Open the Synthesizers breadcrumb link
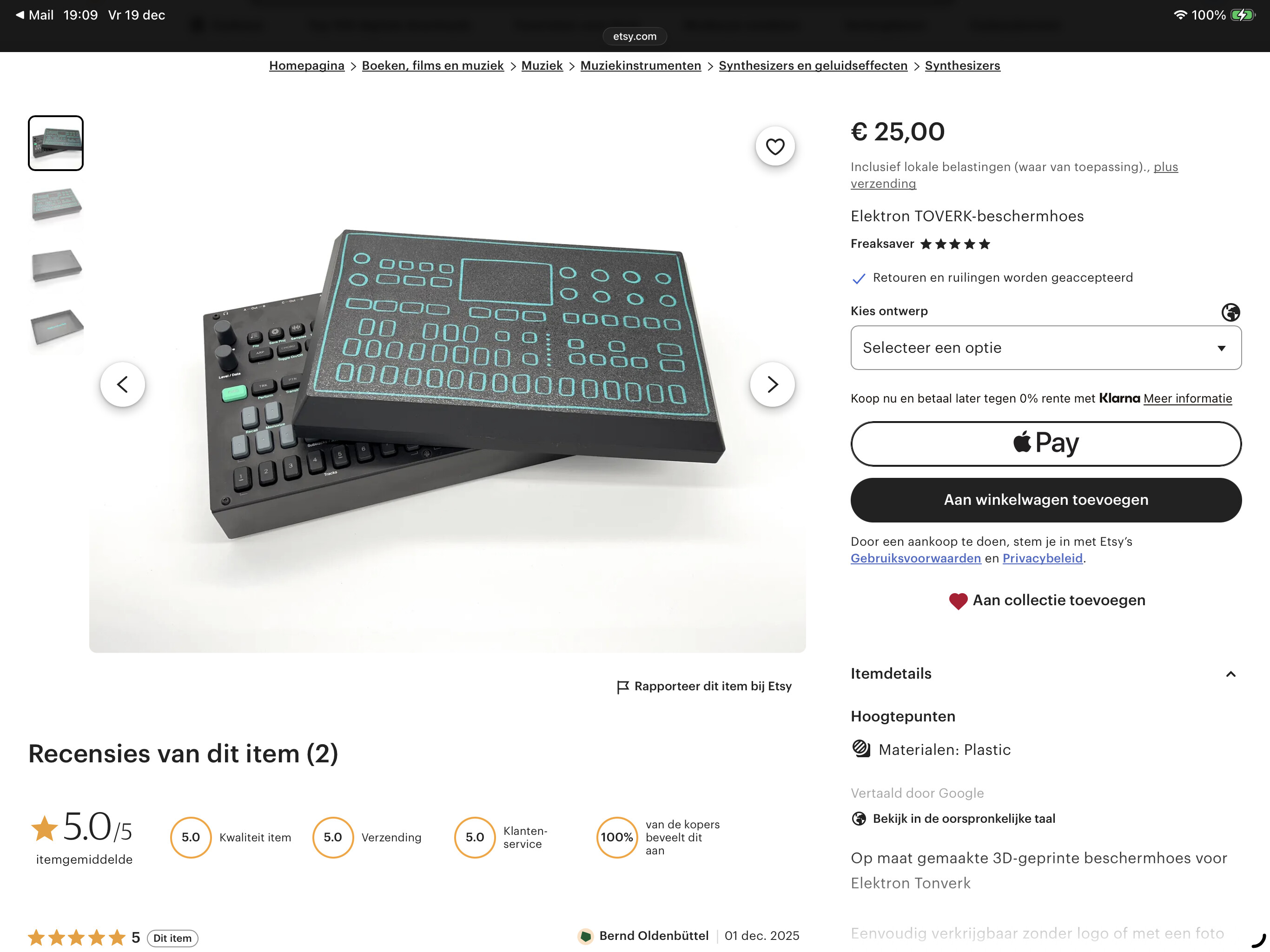 click(962, 66)
